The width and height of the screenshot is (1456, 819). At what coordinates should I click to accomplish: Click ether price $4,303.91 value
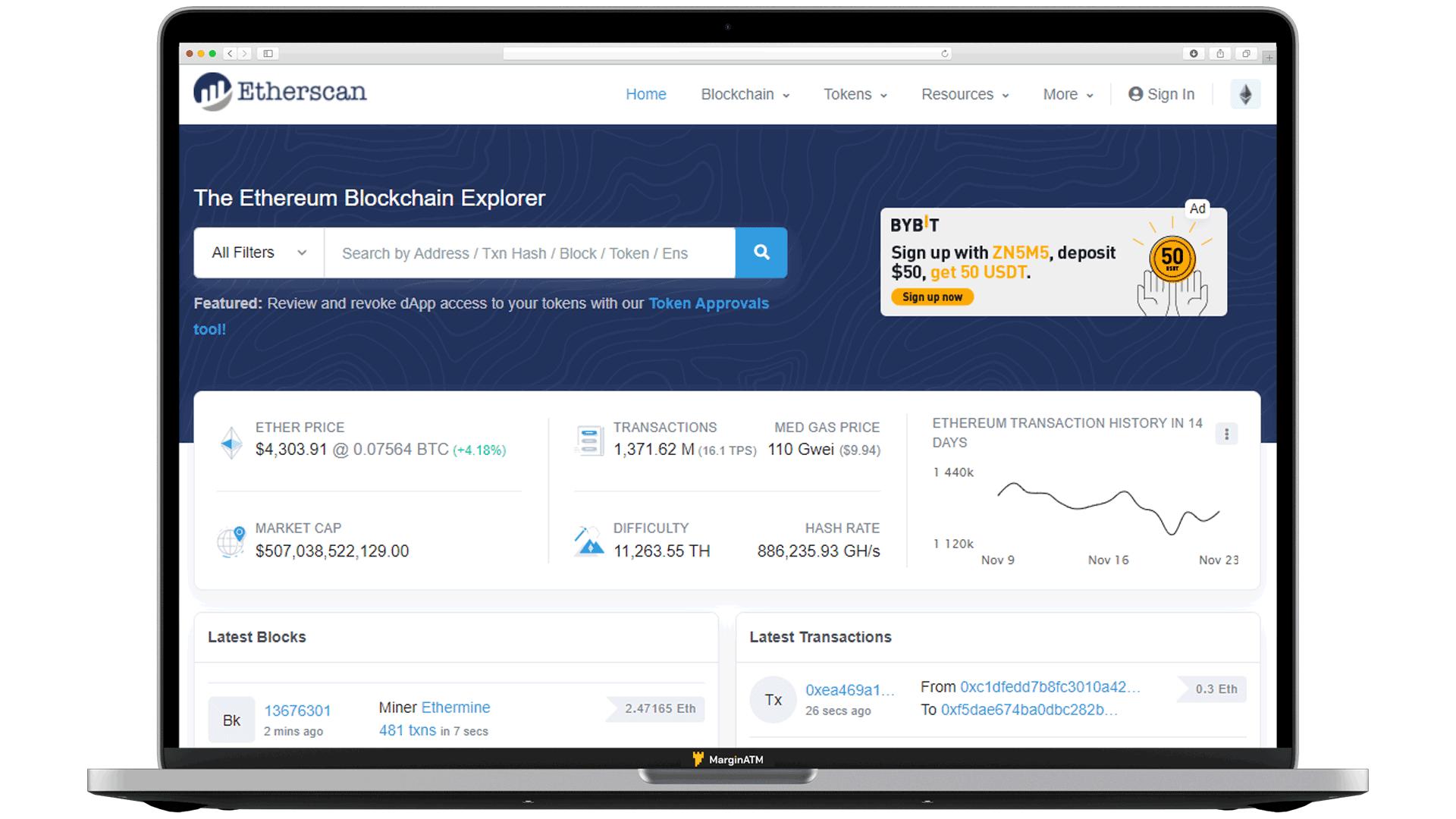291,449
